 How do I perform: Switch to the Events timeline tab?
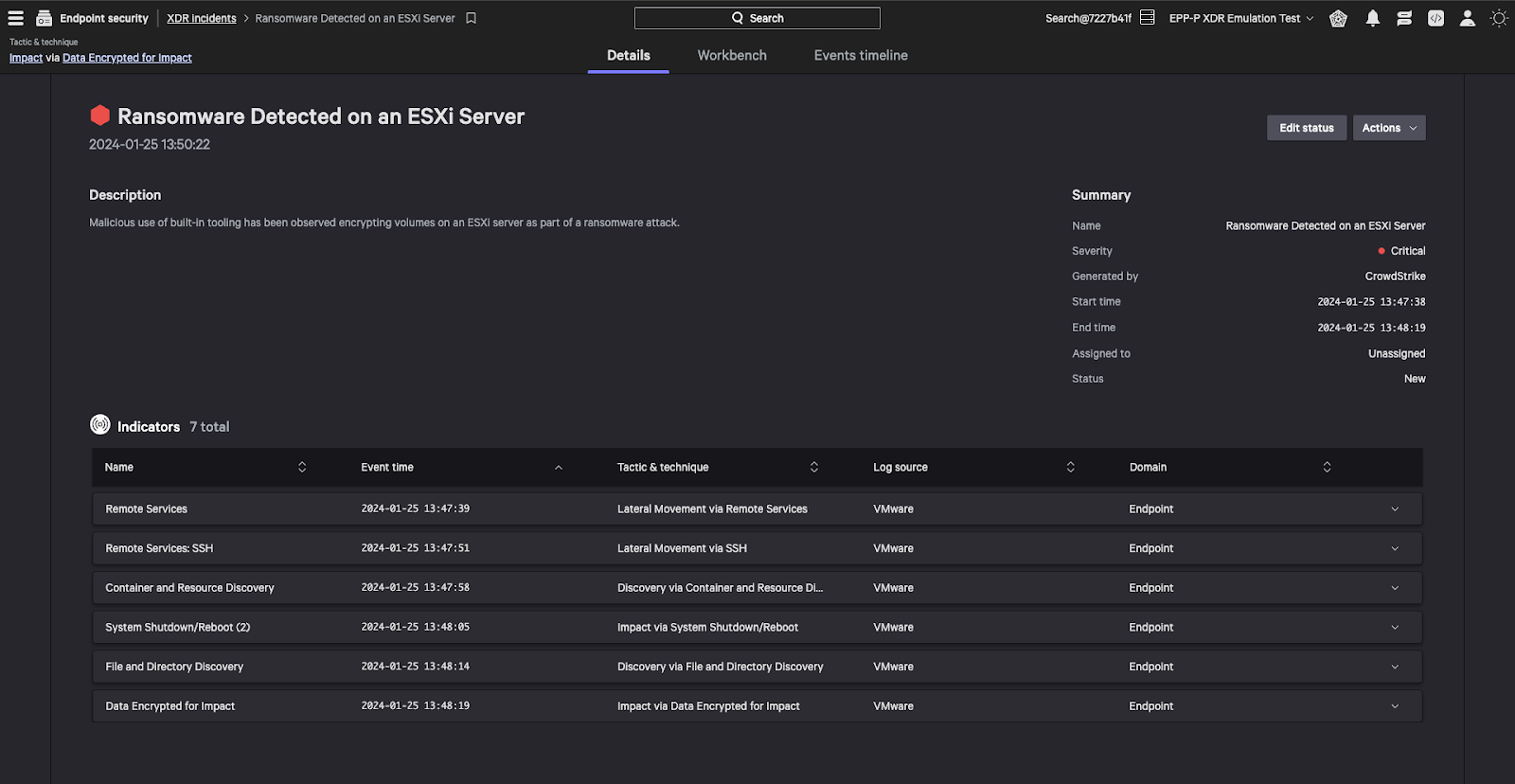pos(861,55)
